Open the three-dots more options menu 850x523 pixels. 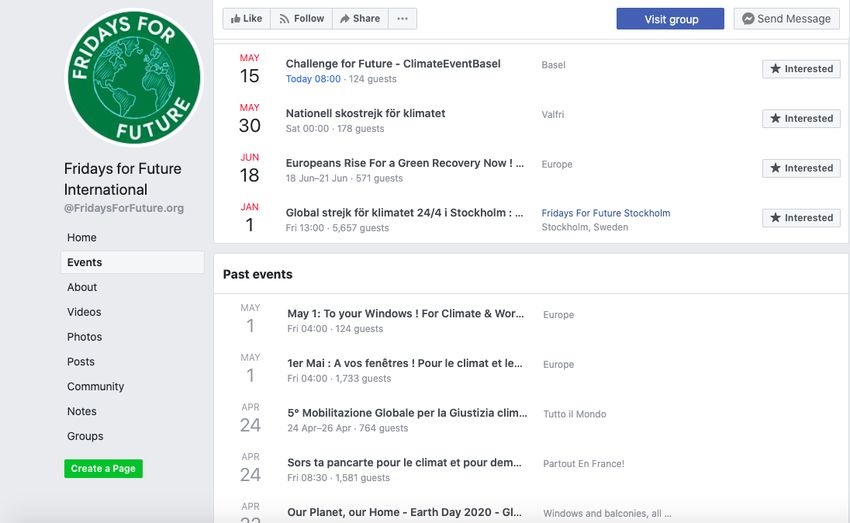coord(402,18)
